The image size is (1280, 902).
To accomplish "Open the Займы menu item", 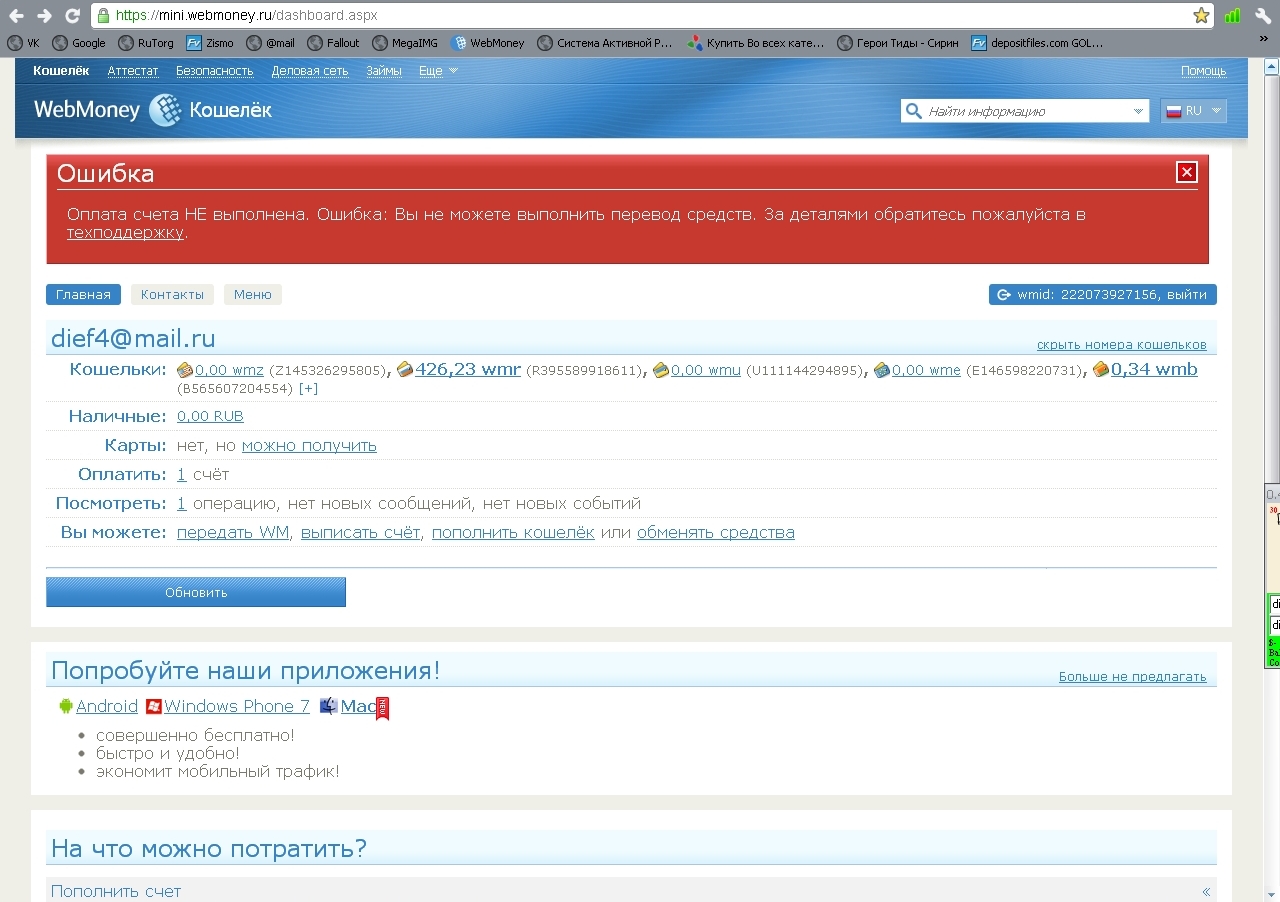I will (x=384, y=71).
